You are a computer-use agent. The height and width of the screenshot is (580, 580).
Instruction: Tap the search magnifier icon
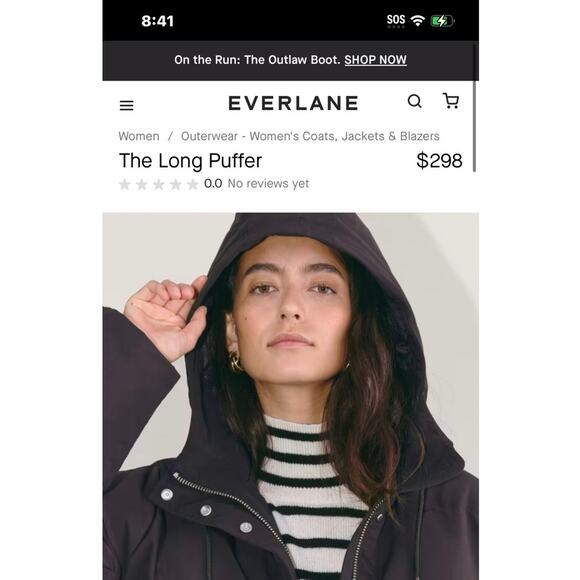(415, 101)
